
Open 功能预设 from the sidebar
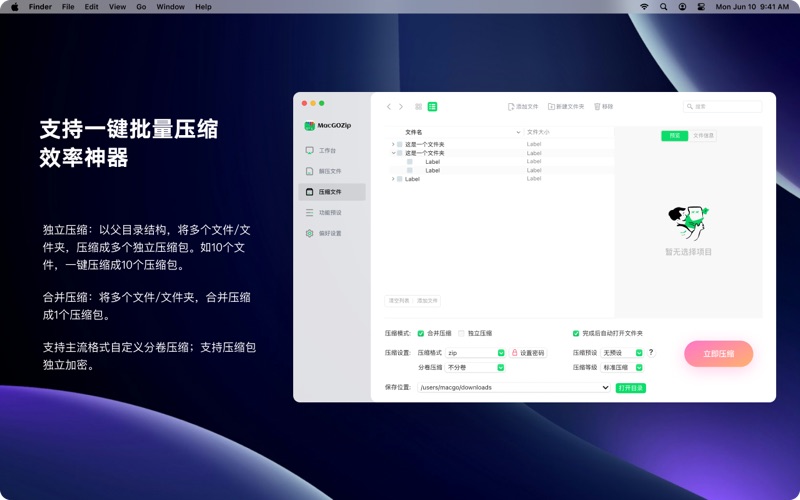[x=332, y=212]
